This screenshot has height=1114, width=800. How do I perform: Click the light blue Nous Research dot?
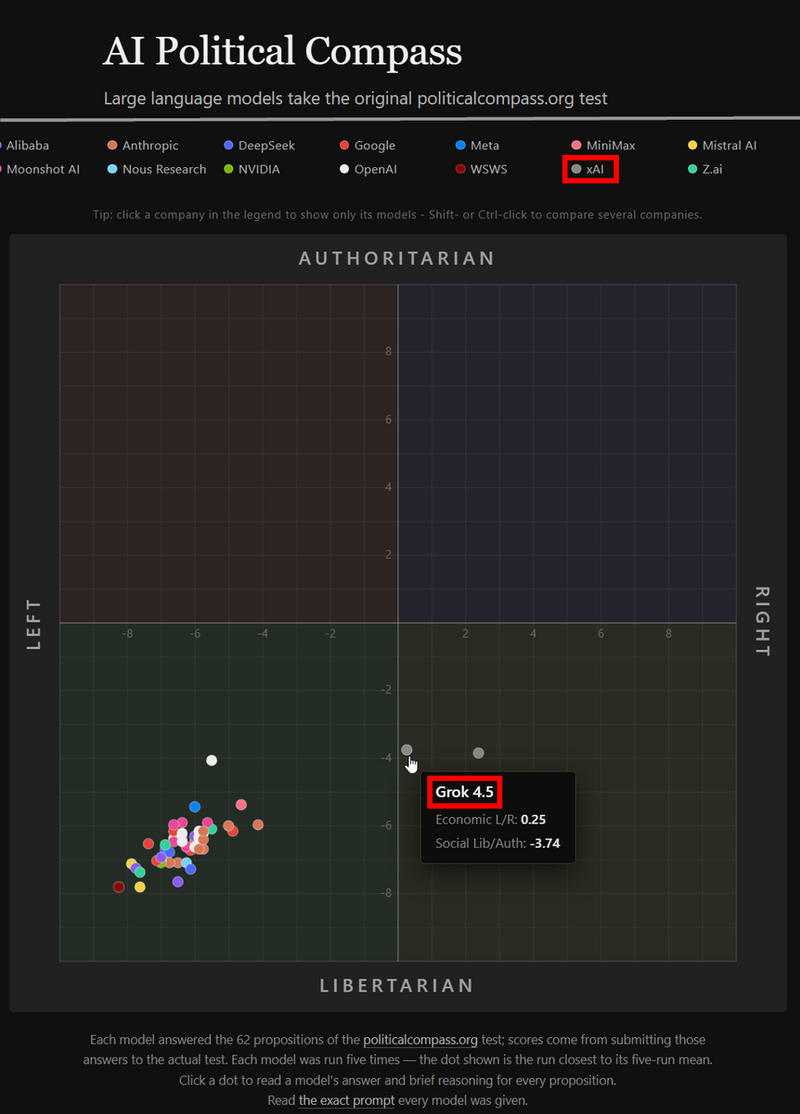pos(186,862)
